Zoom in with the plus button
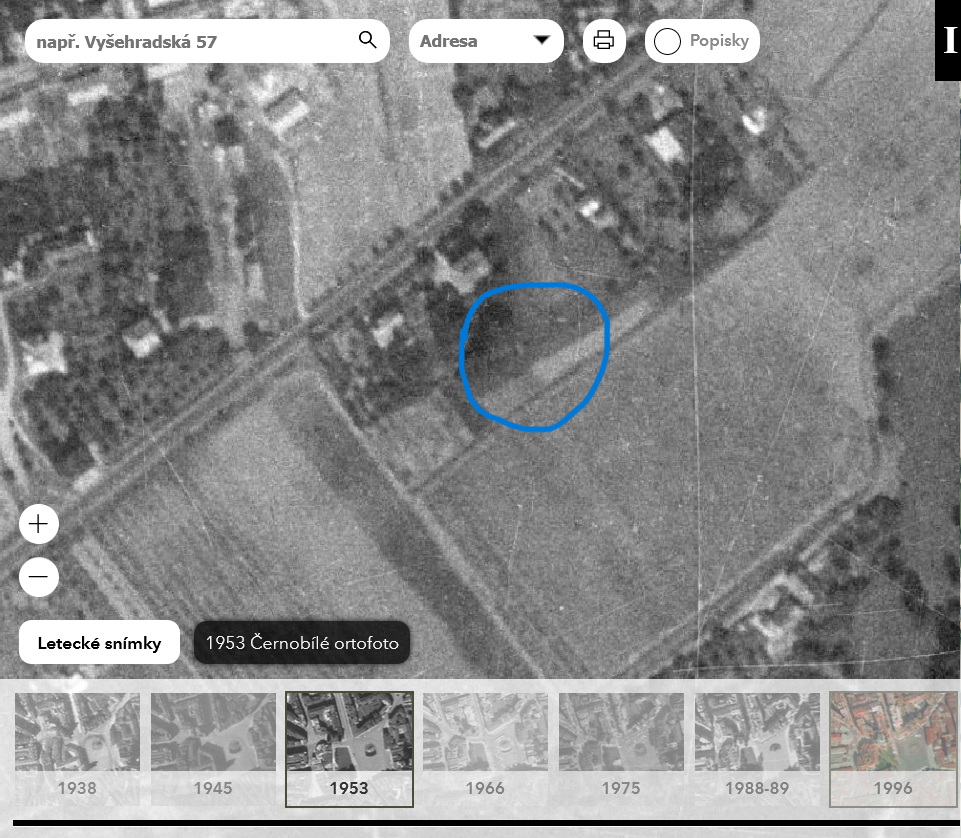961x838 pixels. pos(39,524)
